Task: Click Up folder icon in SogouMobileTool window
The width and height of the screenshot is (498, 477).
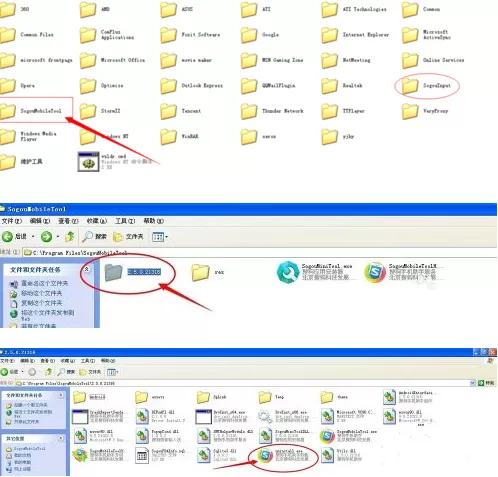Action: (x=70, y=237)
